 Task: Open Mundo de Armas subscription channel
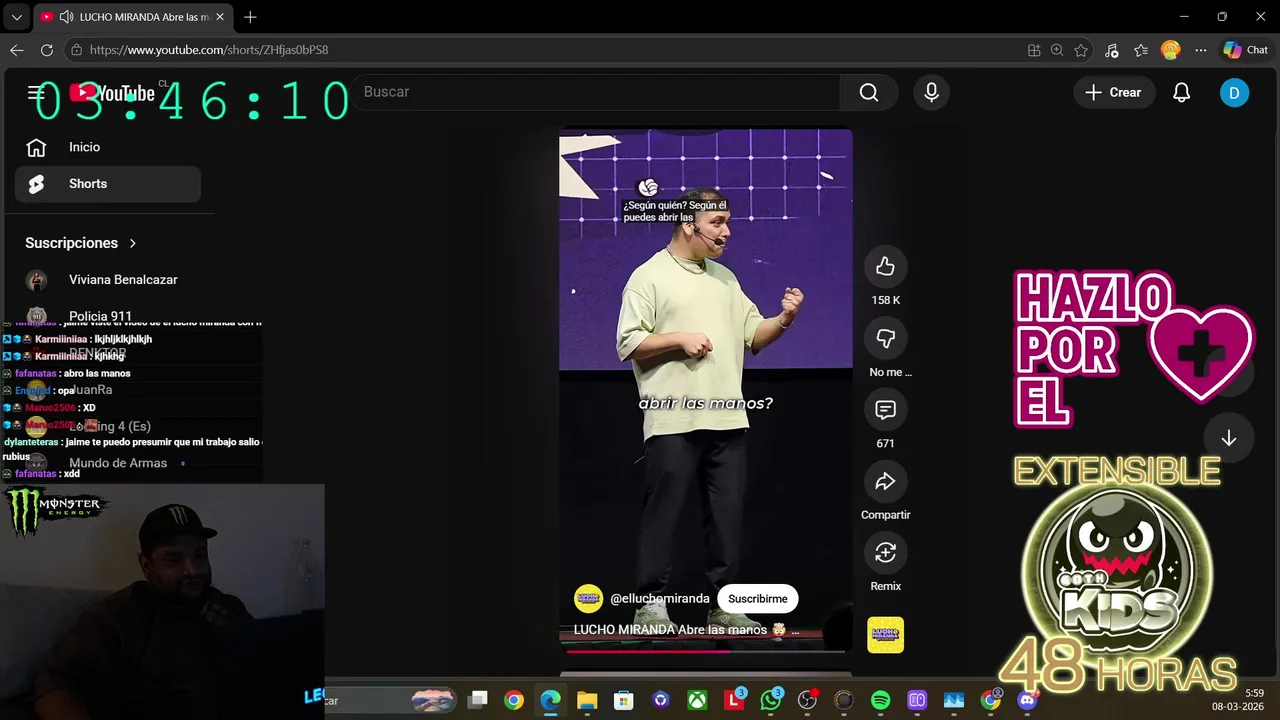(x=108, y=463)
